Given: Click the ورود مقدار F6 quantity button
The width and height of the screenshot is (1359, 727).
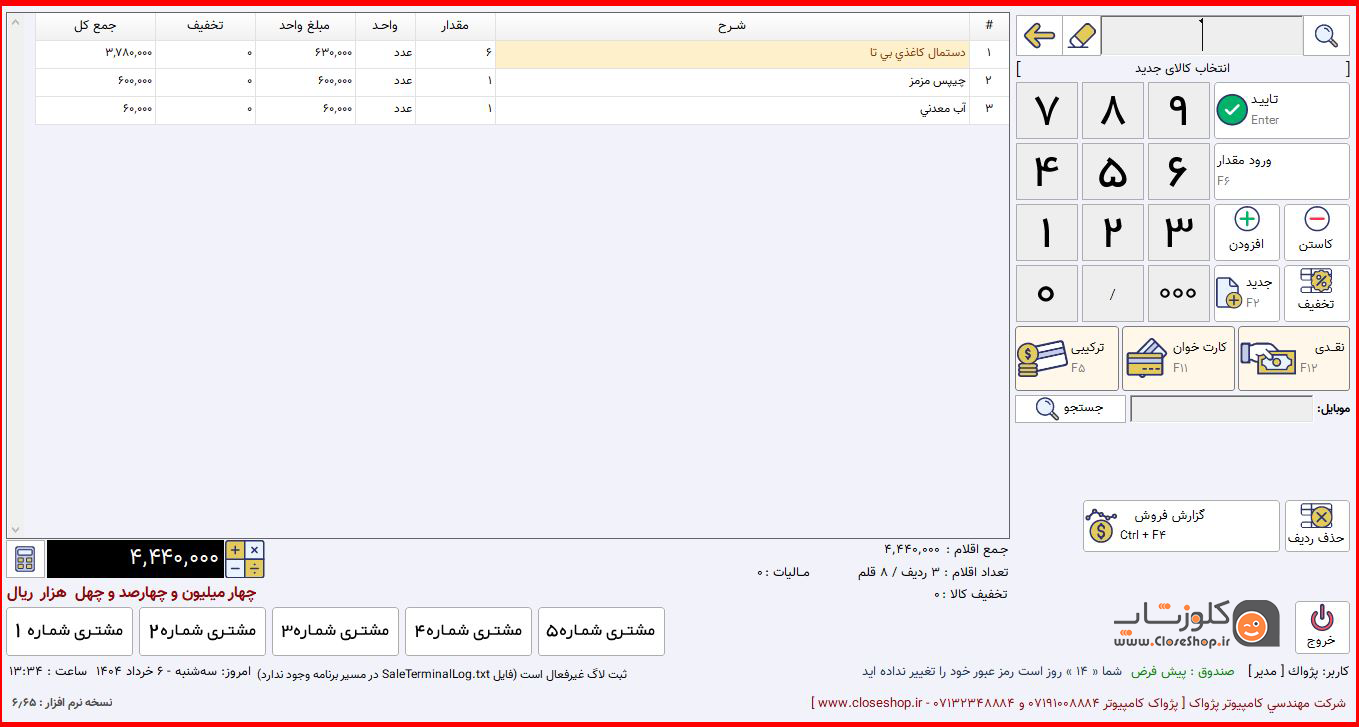Looking at the screenshot, I should click(x=1282, y=171).
